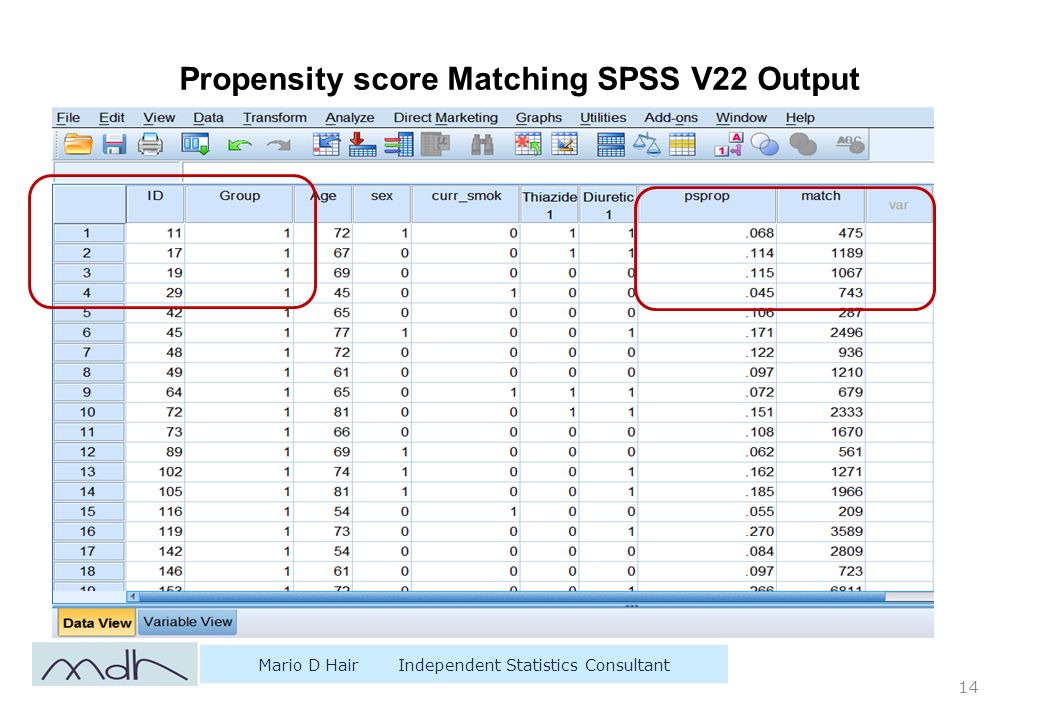Click psprop cell showing .171
The image size is (1040, 720).
tap(706, 332)
